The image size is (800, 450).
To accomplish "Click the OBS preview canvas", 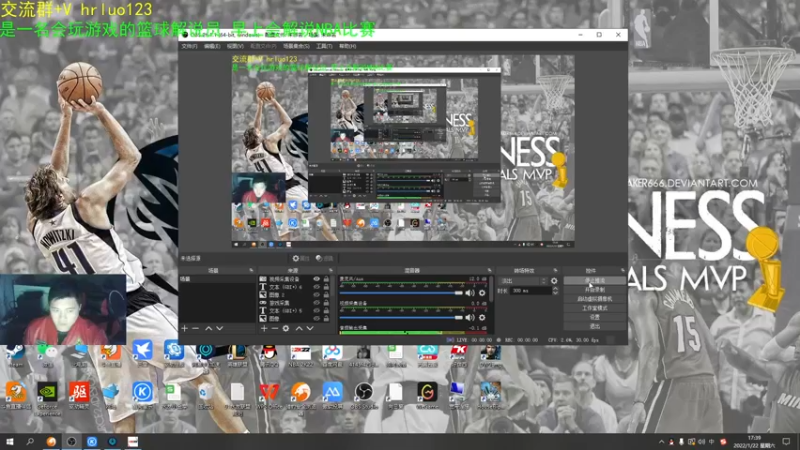I will 403,152.
